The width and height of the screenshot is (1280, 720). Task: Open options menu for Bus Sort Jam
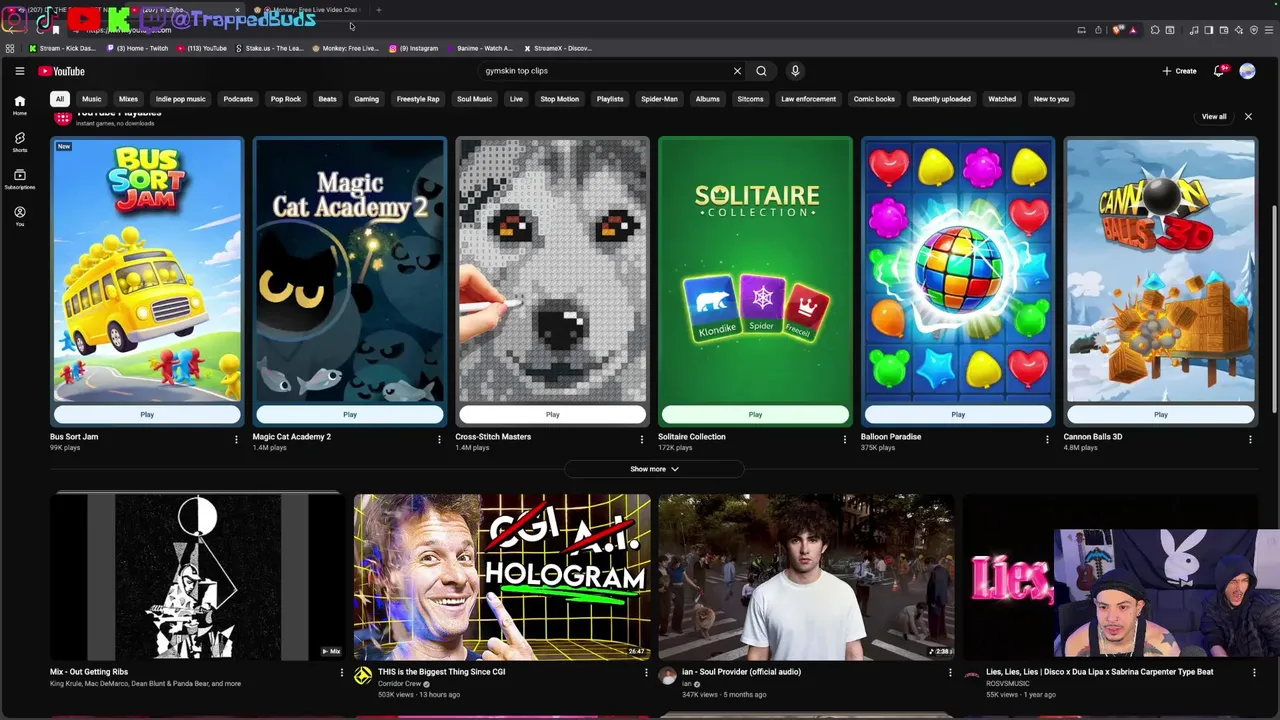tap(236, 439)
